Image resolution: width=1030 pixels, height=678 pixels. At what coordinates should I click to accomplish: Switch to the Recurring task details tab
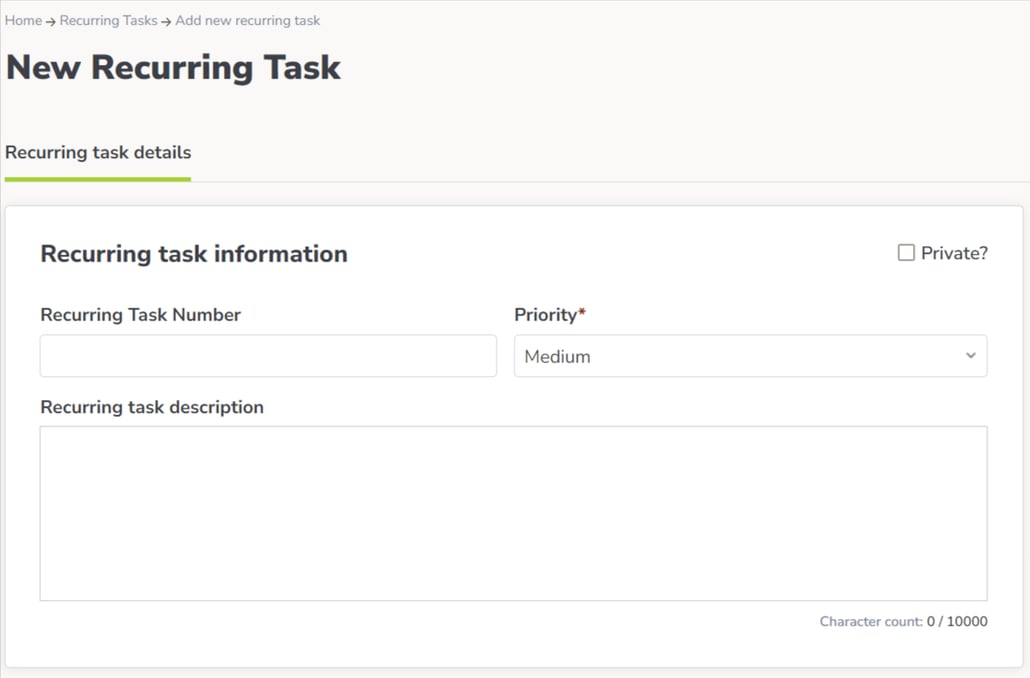[x=98, y=152]
